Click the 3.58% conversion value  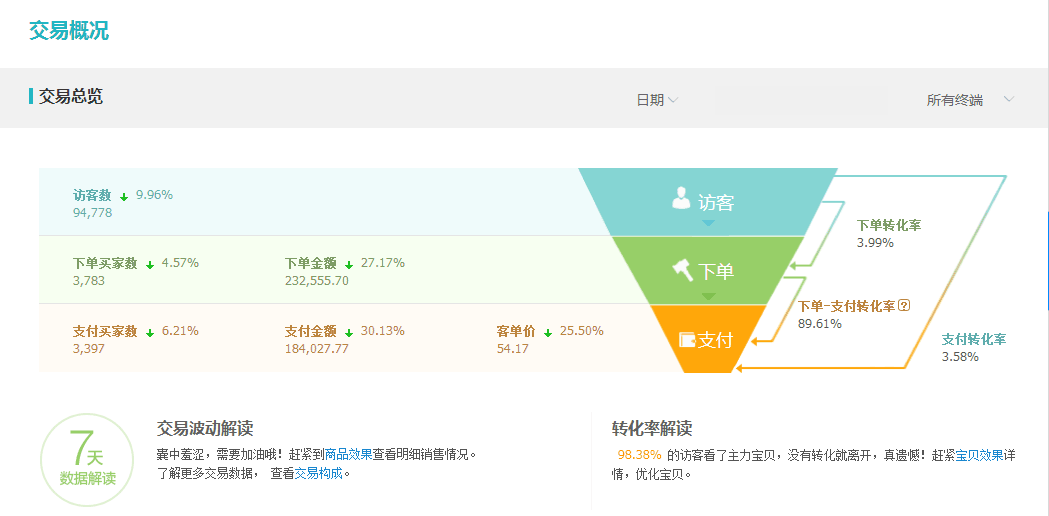[x=960, y=357]
